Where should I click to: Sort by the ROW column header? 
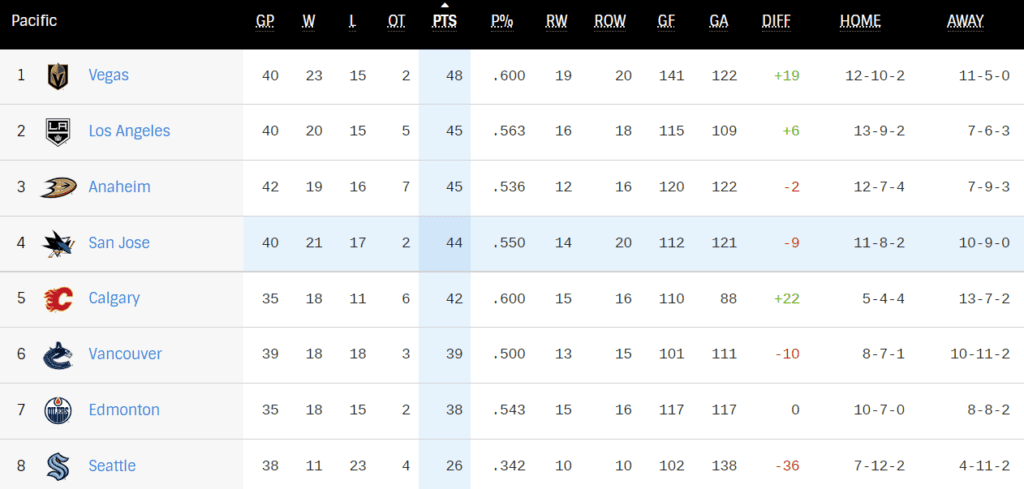pyautogui.click(x=610, y=21)
